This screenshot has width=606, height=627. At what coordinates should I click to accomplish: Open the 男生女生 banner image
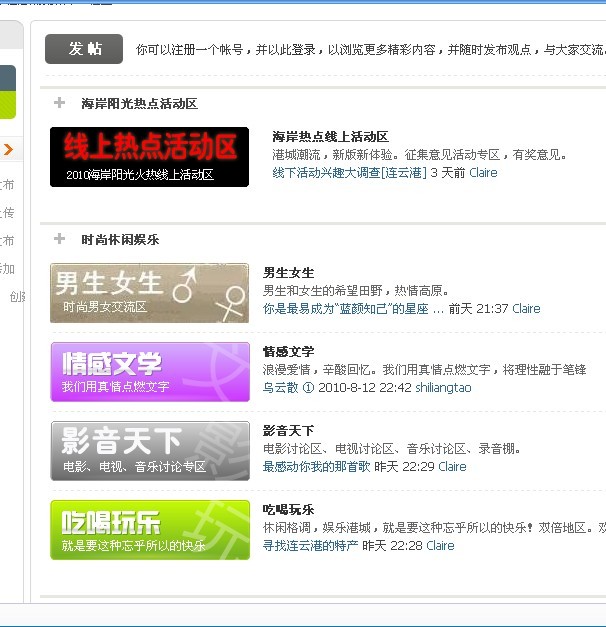(150, 293)
